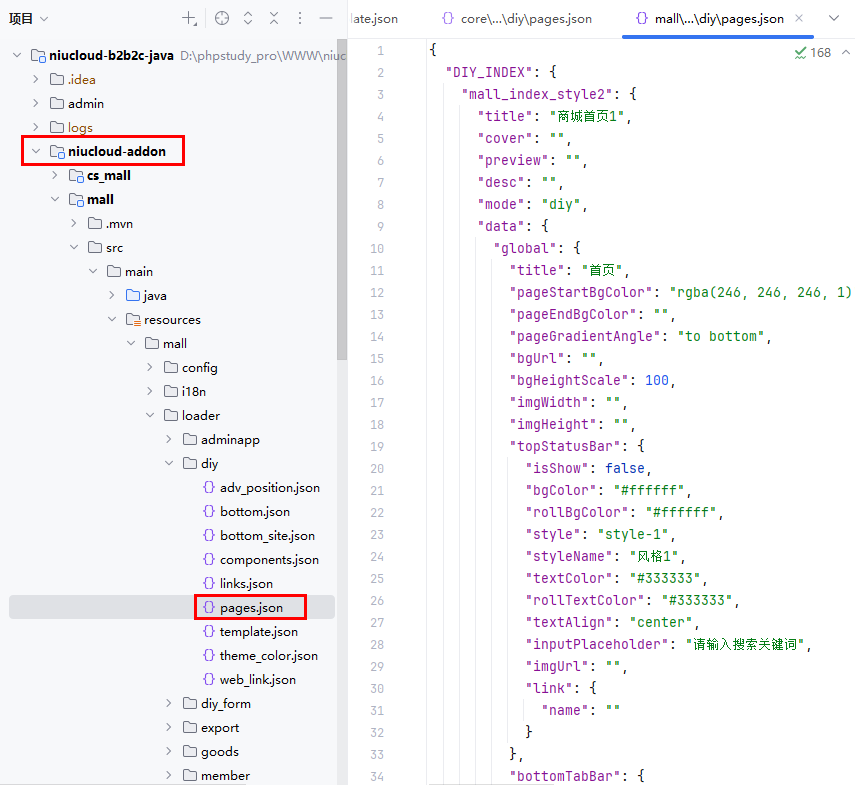
Task: Click the collapse all icon in project panel
Action: pos(274,18)
